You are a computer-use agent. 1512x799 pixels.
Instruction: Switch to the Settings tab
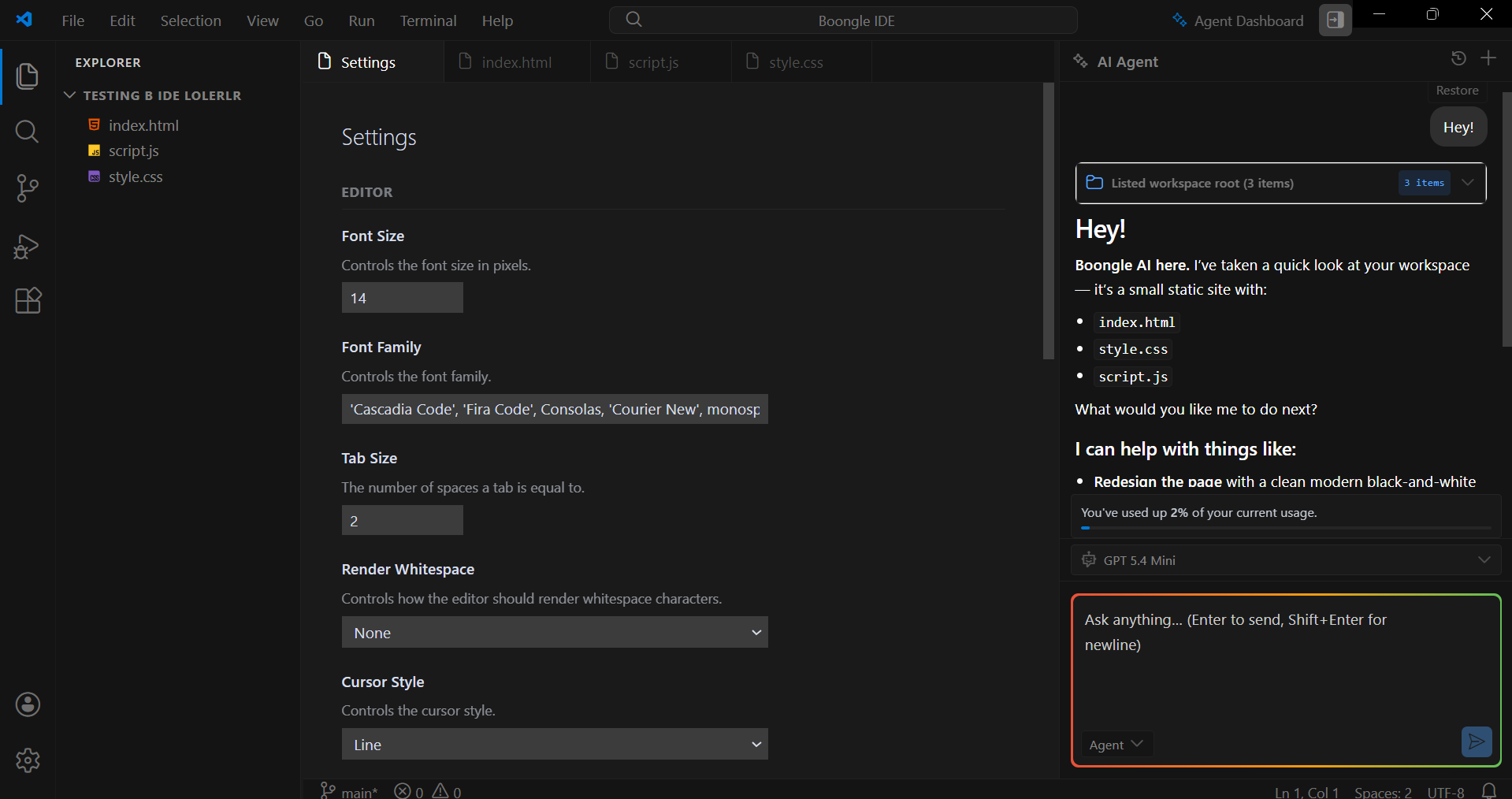point(373,61)
